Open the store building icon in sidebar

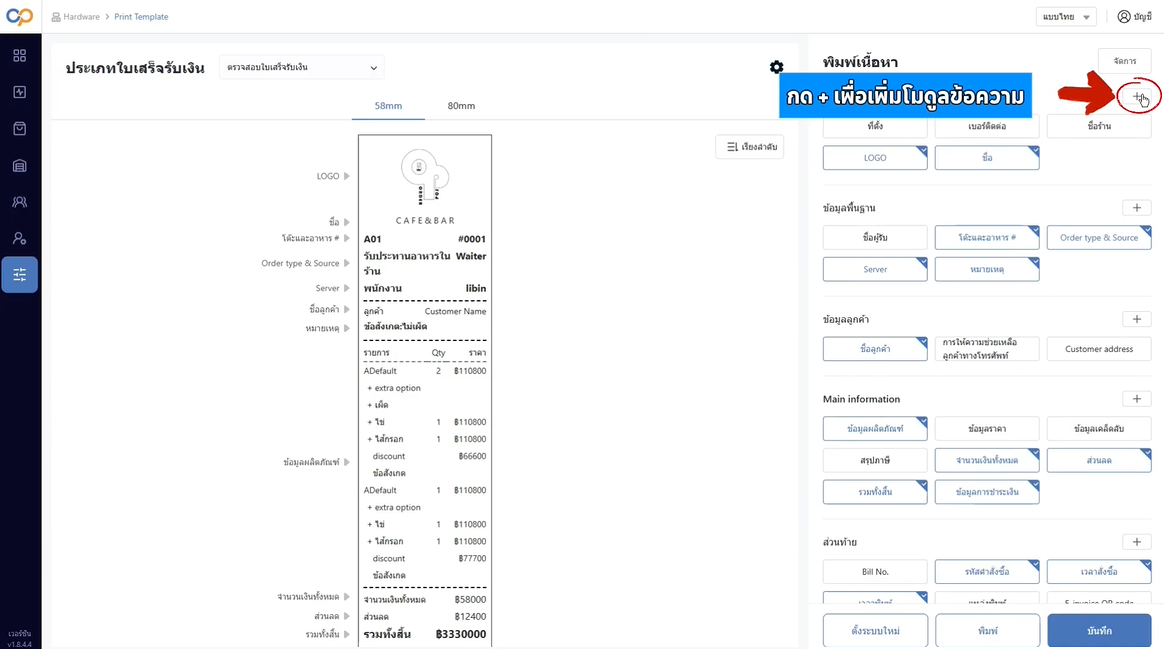(19, 166)
